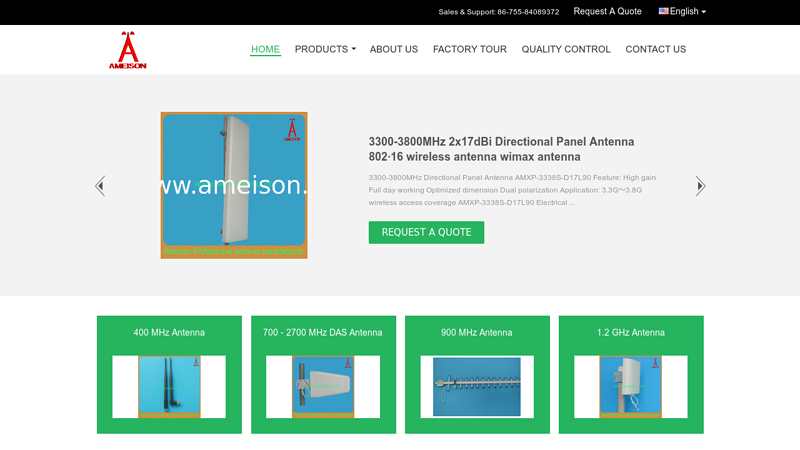Open the CONTACT US page
This screenshot has width=800, height=450.
tap(656, 49)
